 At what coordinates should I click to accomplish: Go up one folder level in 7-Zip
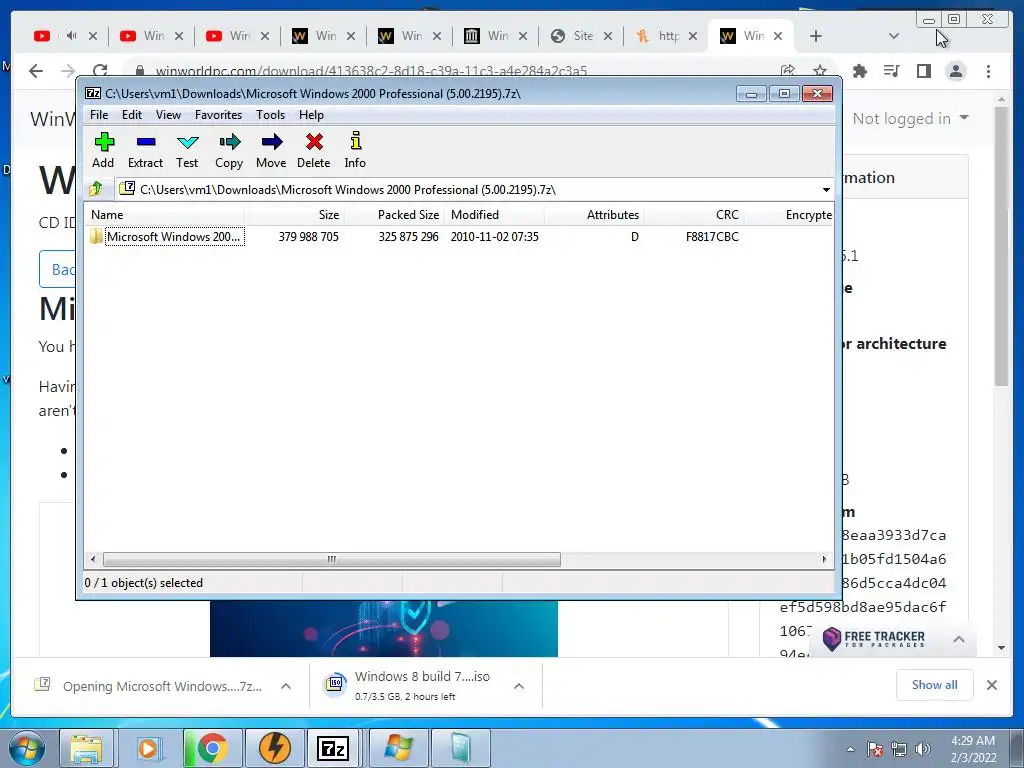pyautogui.click(x=96, y=189)
